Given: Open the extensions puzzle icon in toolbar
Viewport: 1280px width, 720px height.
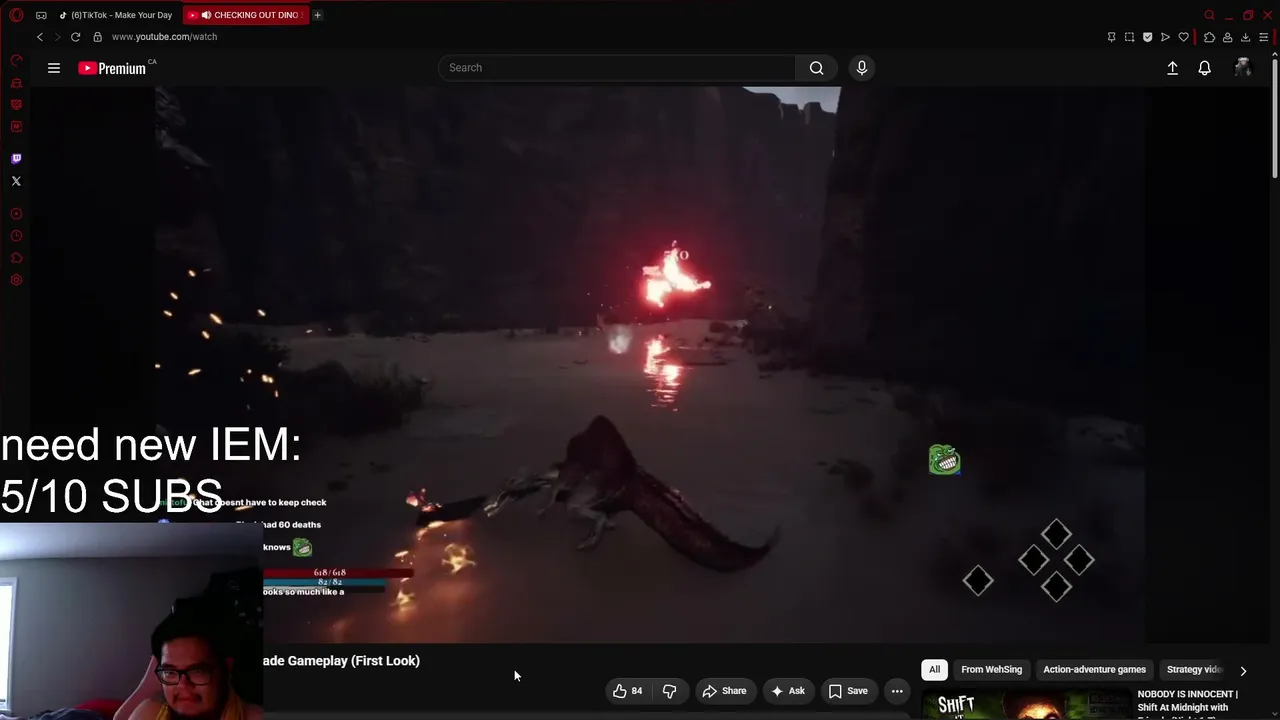Looking at the screenshot, I should coord(1209,37).
